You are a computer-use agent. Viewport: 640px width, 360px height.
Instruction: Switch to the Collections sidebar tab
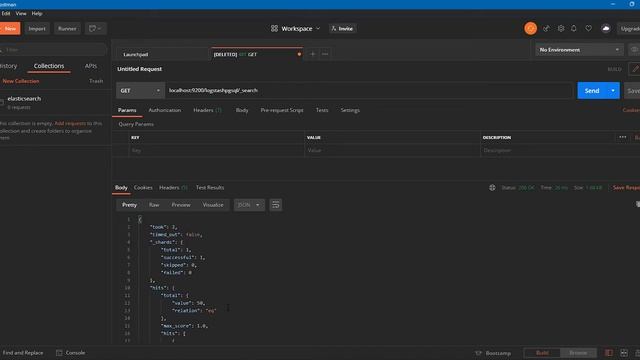point(49,66)
